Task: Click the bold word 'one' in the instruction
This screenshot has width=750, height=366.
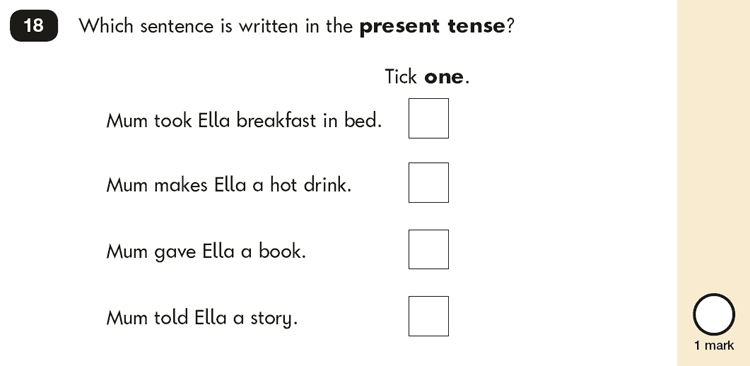Action: tap(444, 77)
